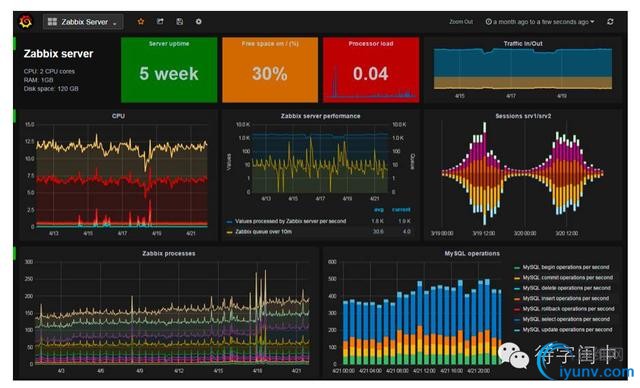Viewport: 640px width, 388px height.
Task: Open Zabbix server performance panel title
Action: (x=320, y=116)
